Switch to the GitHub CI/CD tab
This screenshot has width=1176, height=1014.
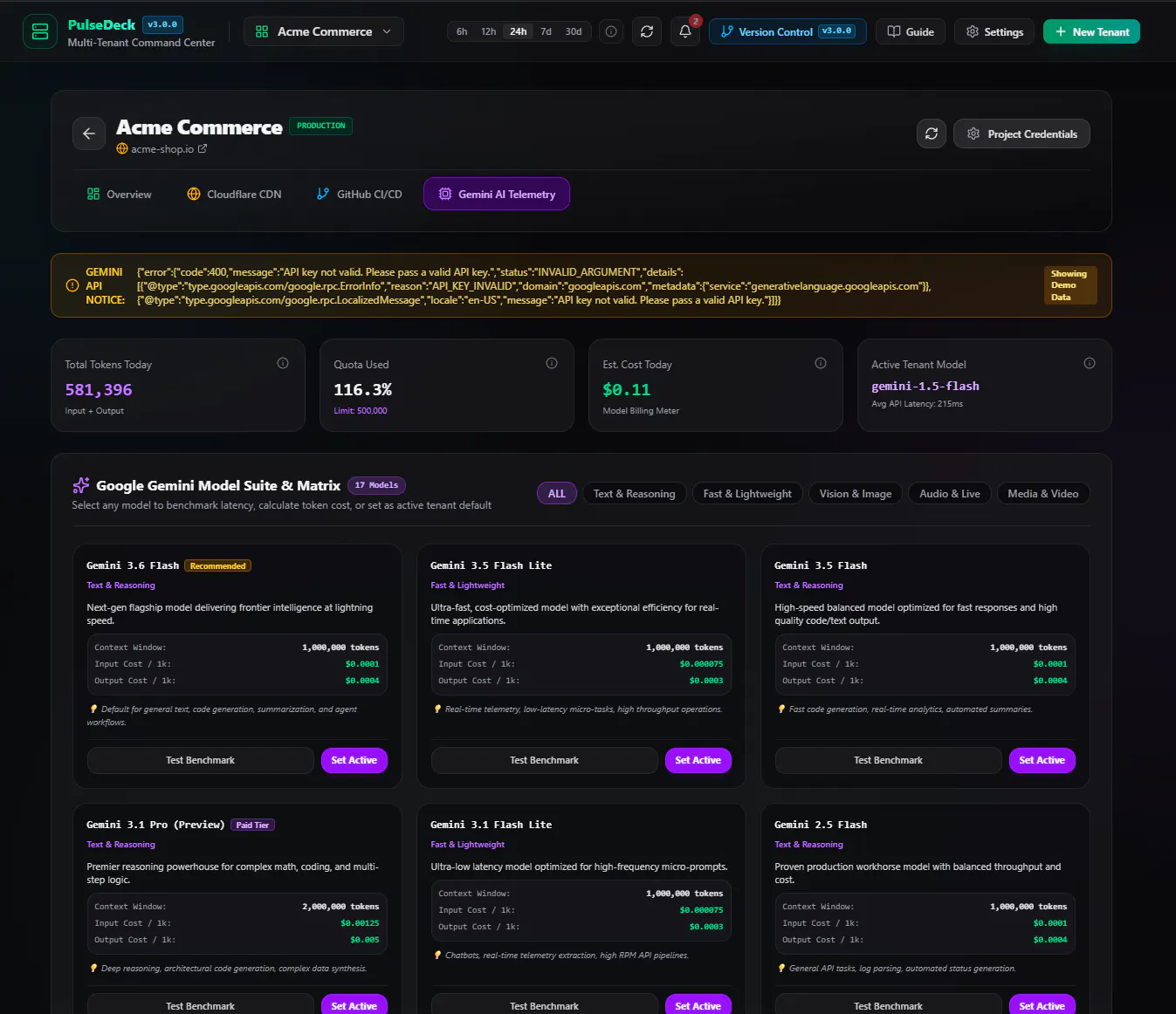(359, 194)
